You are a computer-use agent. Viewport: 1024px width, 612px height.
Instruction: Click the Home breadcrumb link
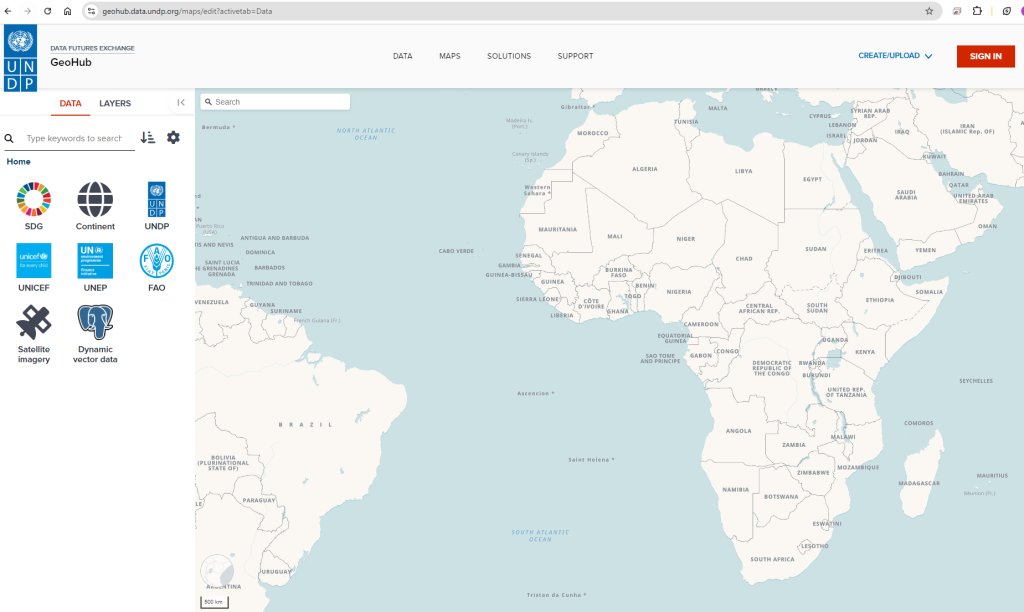(19, 162)
